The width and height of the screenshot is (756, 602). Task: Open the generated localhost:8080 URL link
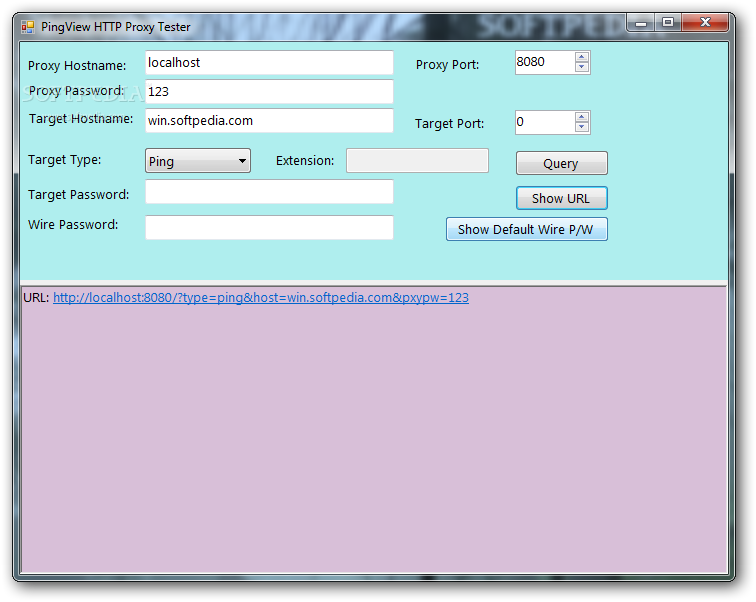coord(260,297)
